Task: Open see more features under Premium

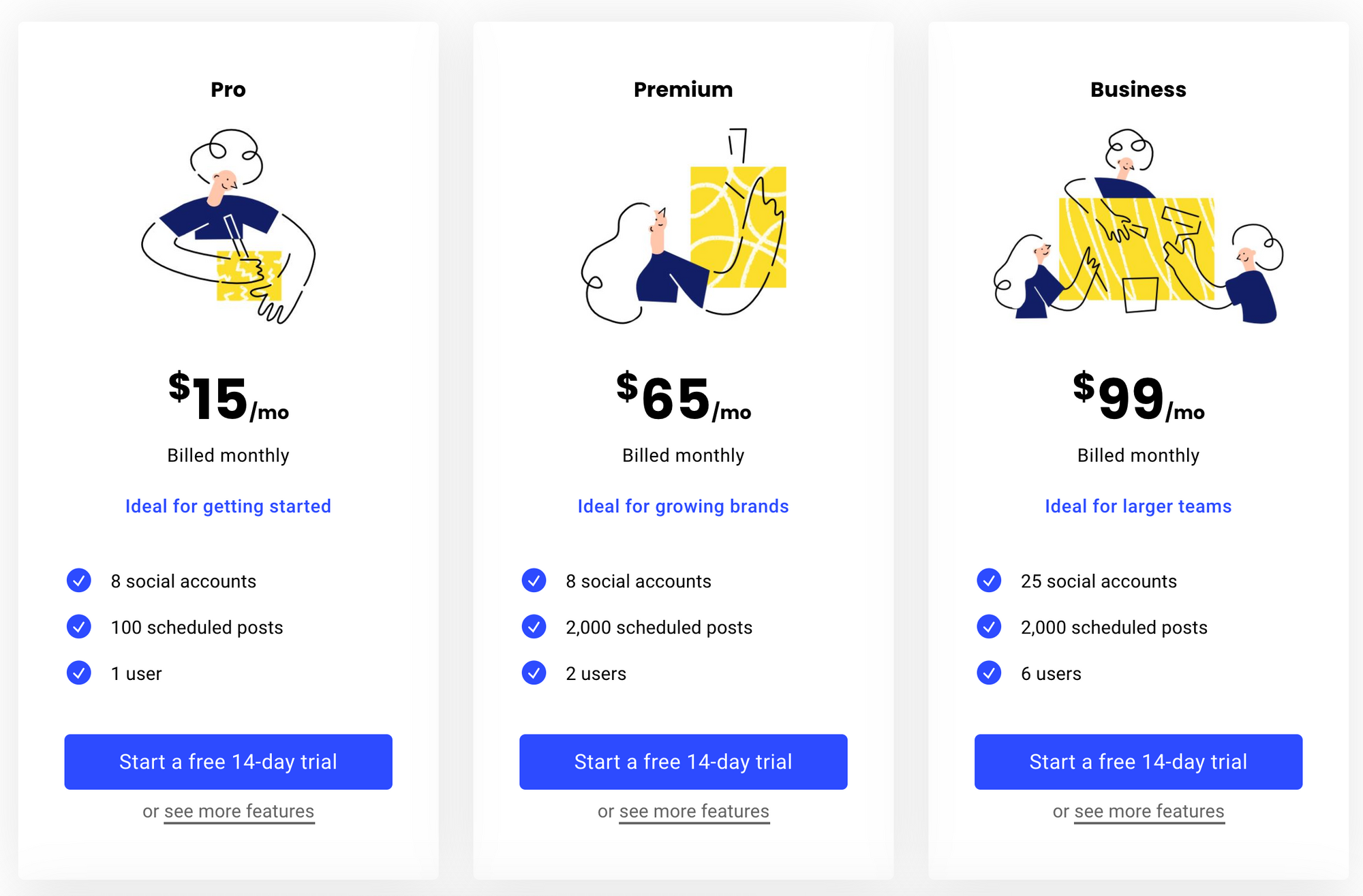Action: (x=693, y=811)
